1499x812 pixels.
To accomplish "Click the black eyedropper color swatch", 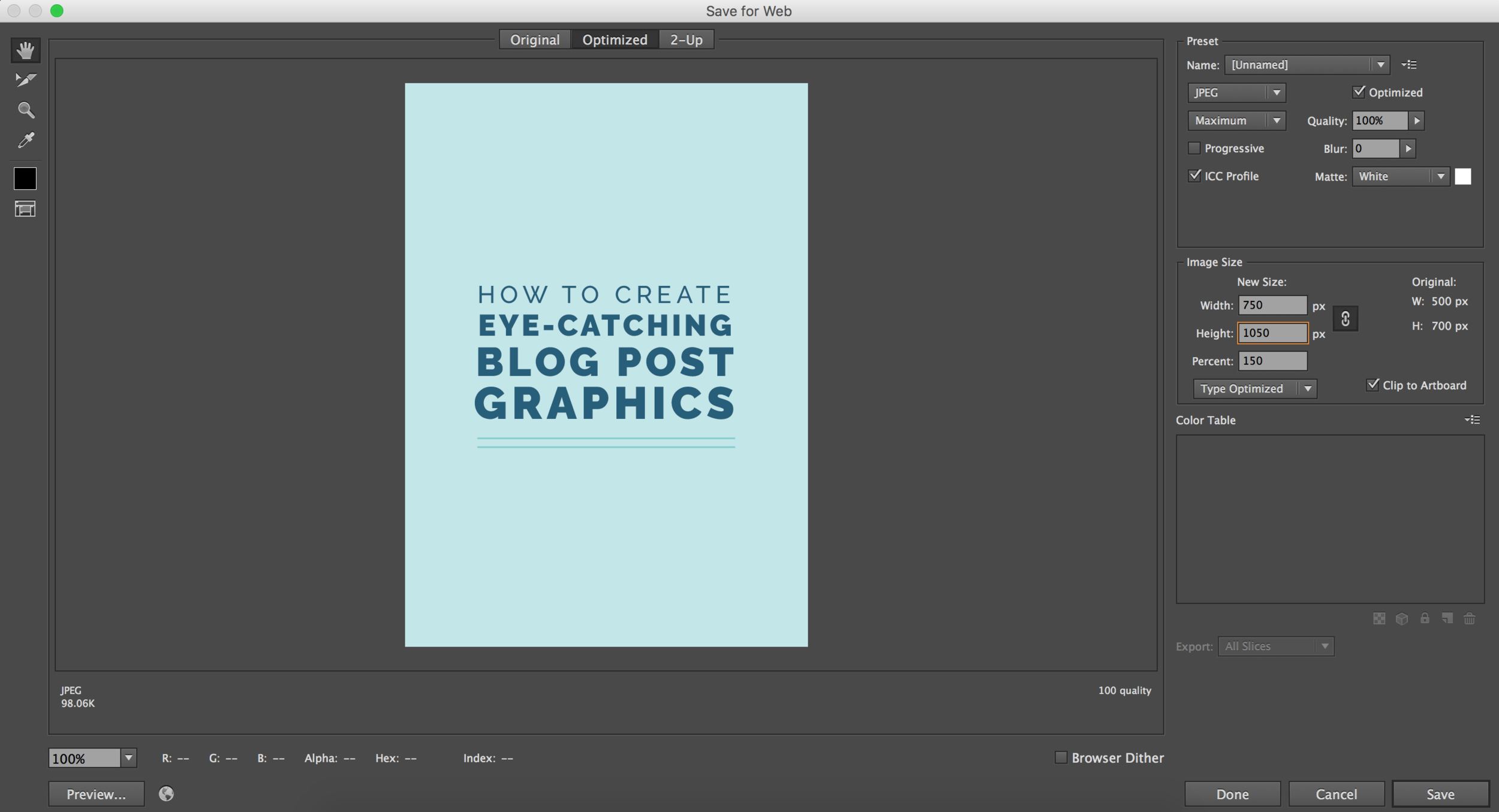I will [x=25, y=179].
